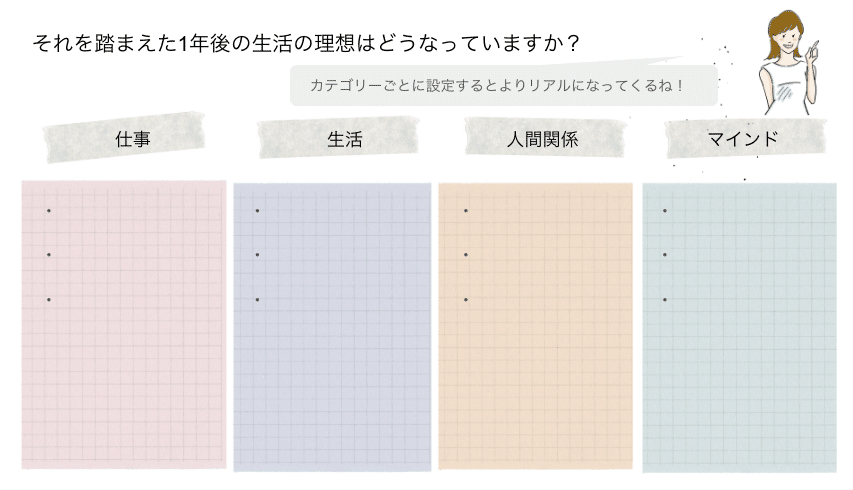Click second bullet in pink 仕事 note
The width and height of the screenshot is (853, 490).
[49, 255]
